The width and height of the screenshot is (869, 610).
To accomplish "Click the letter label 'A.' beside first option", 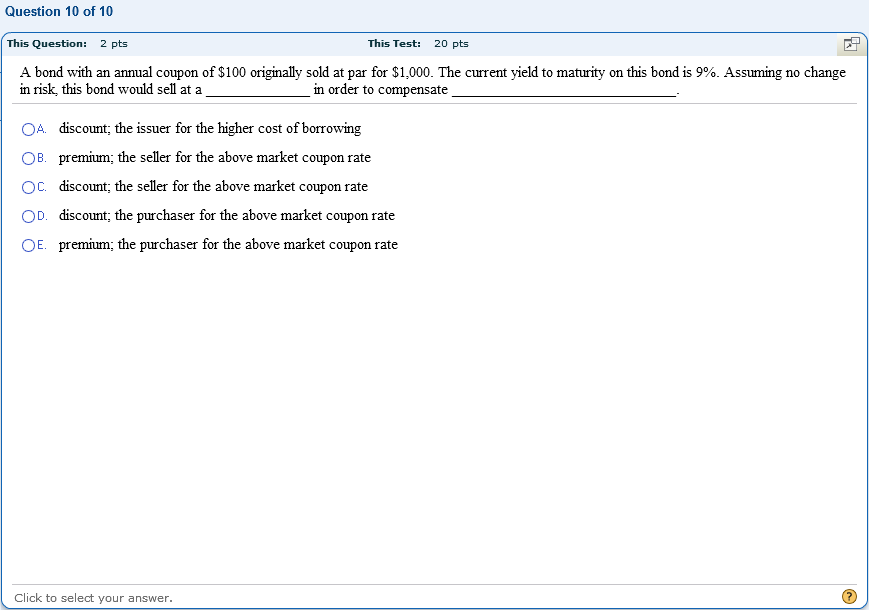I will (42, 130).
